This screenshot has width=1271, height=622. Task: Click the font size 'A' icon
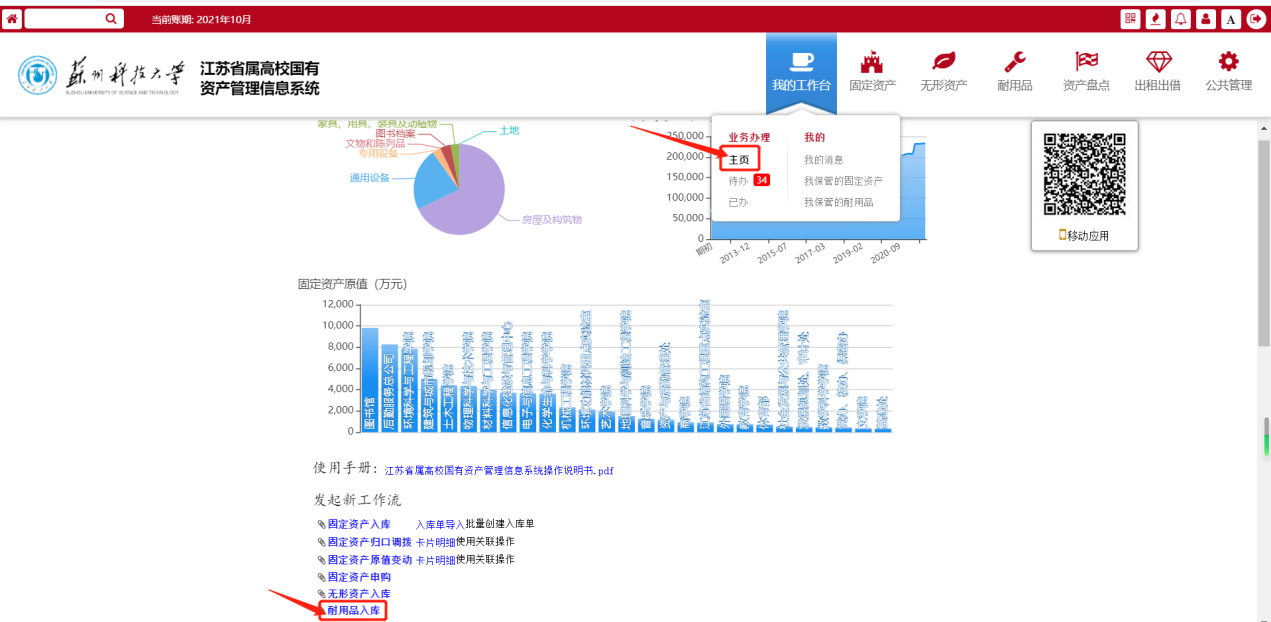pos(1231,19)
